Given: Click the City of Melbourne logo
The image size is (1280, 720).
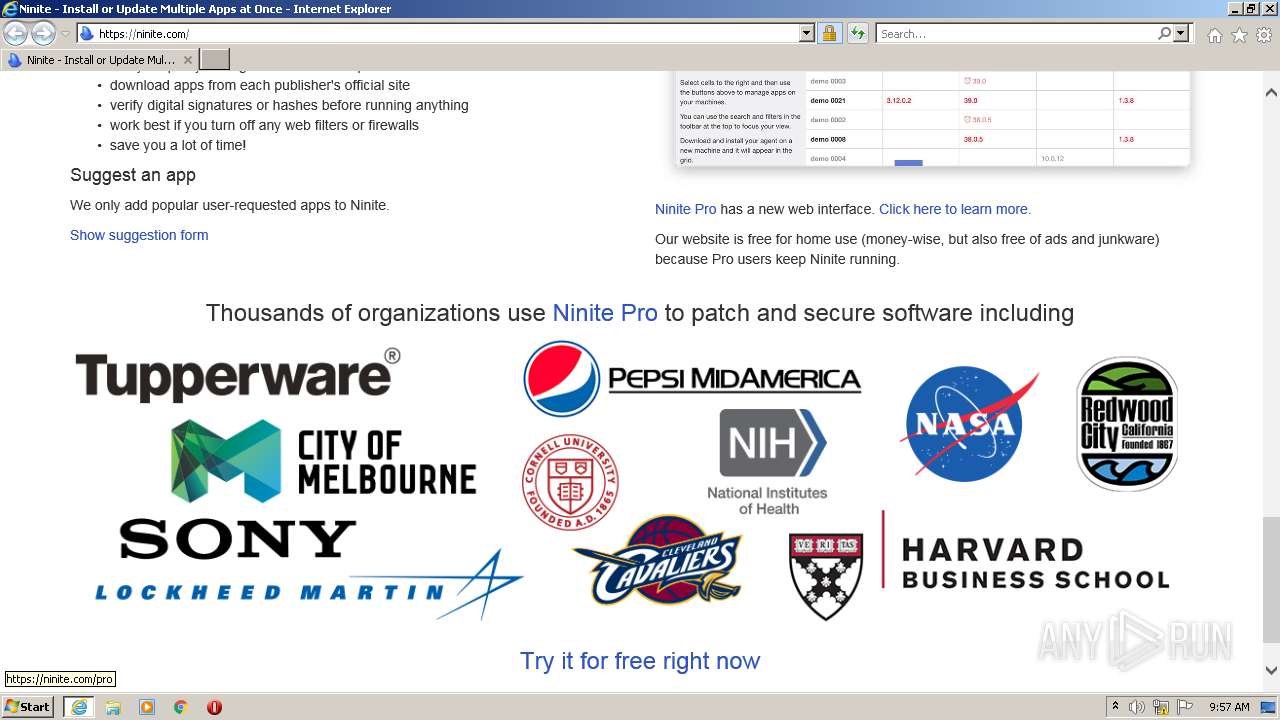Looking at the screenshot, I should [x=323, y=461].
